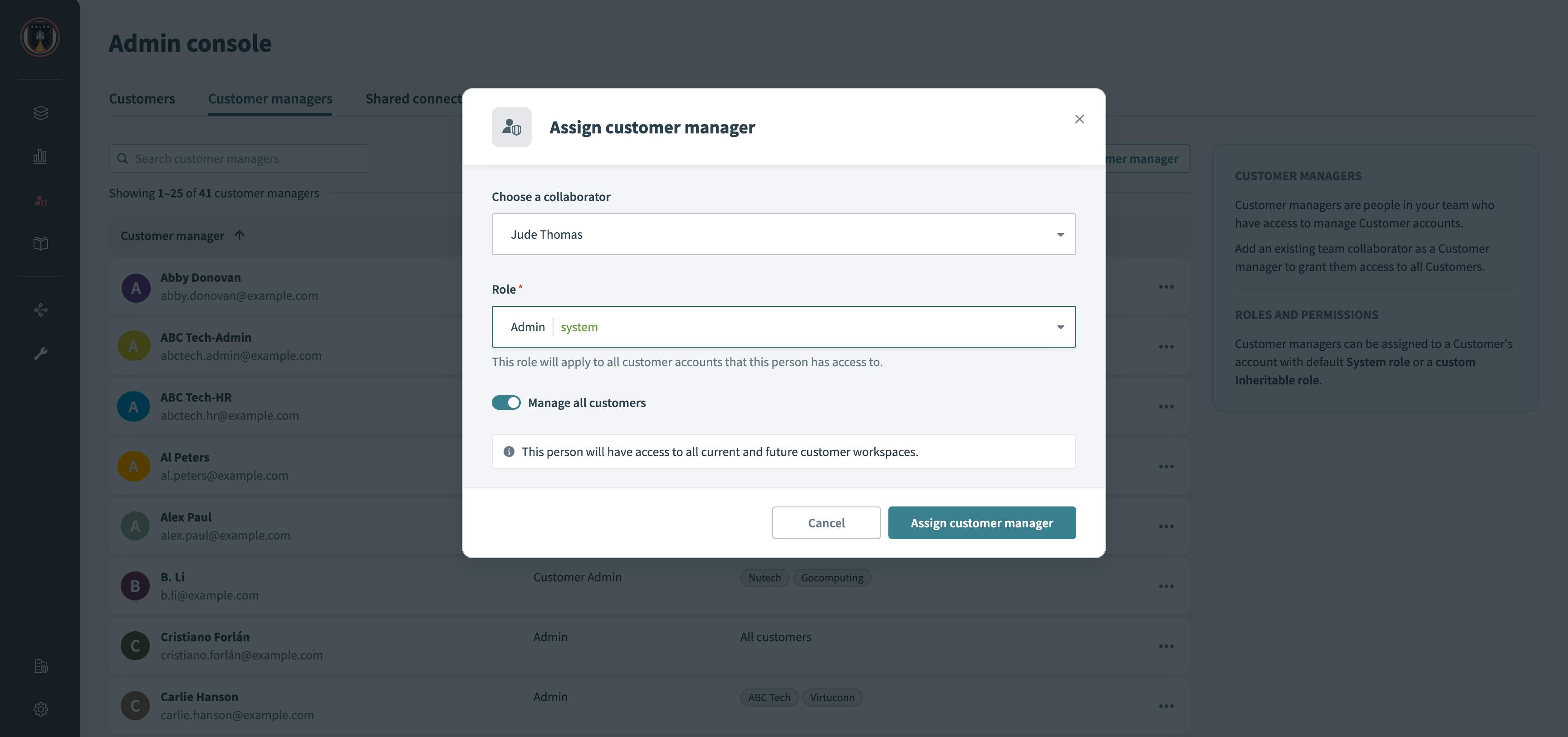The width and height of the screenshot is (1568, 737).
Task: Switch to the Customers tab
Action: pyautogui.click(x=142, y=98)
